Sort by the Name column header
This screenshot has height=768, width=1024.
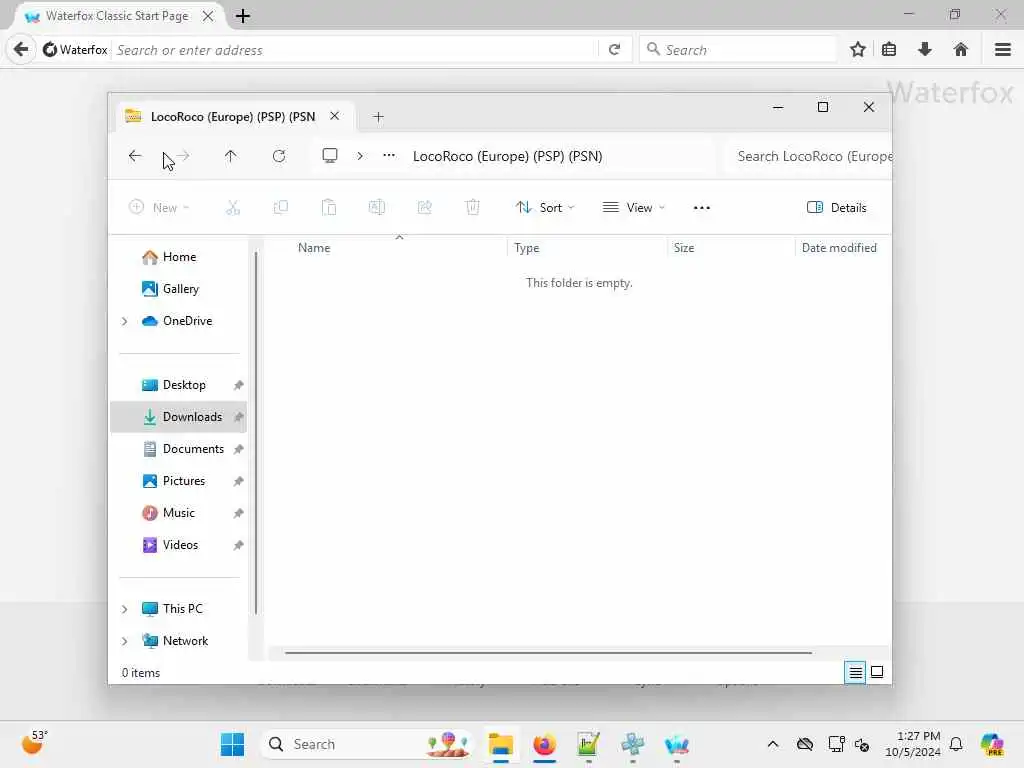(x=314, y=248)
